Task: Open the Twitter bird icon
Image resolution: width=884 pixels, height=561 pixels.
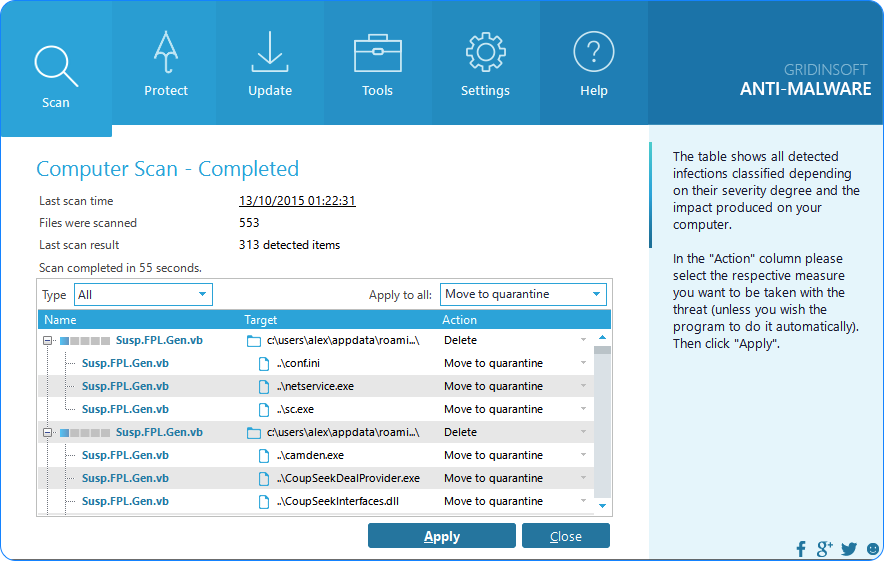Action: click(x=849, y=548)
